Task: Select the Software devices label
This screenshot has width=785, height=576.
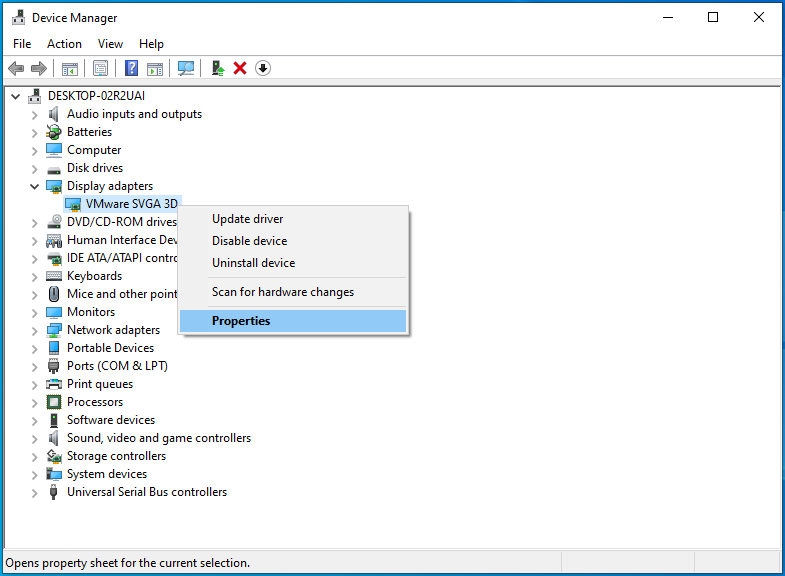Action: [111, 420]
